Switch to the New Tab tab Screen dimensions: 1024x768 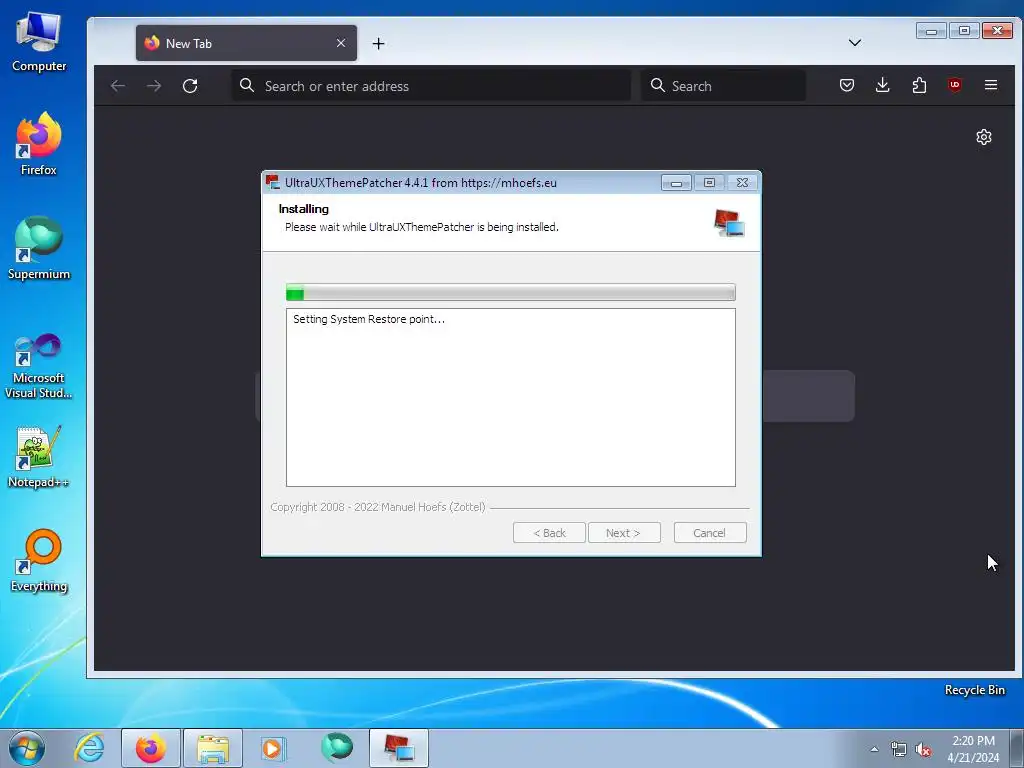tap(246, 43)
